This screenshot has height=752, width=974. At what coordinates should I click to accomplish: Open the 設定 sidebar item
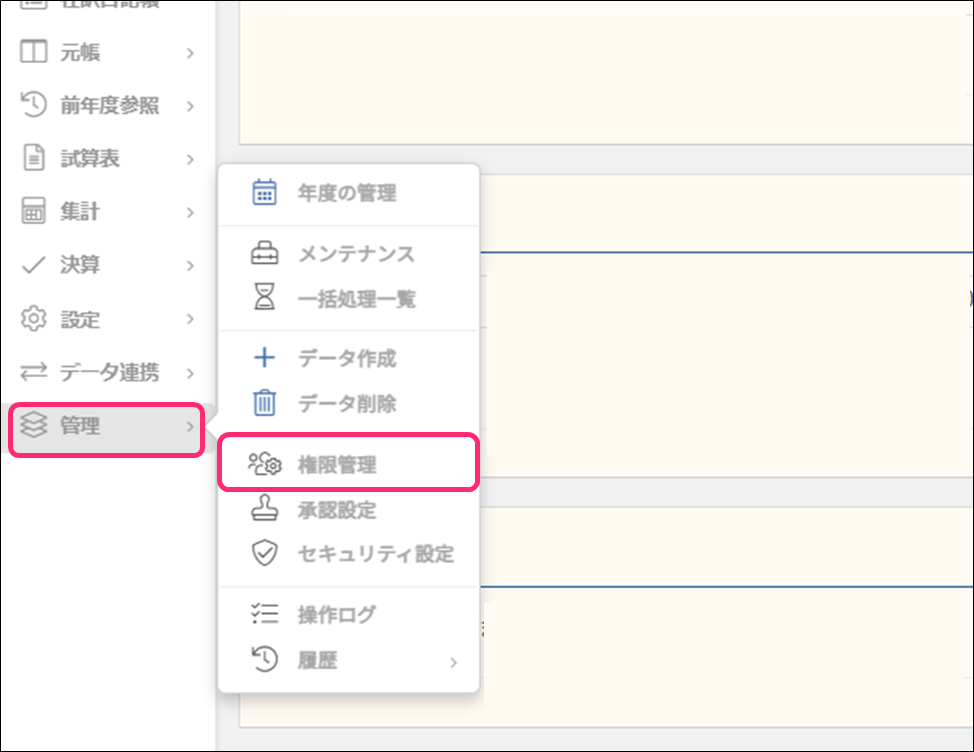pos(80,320)
